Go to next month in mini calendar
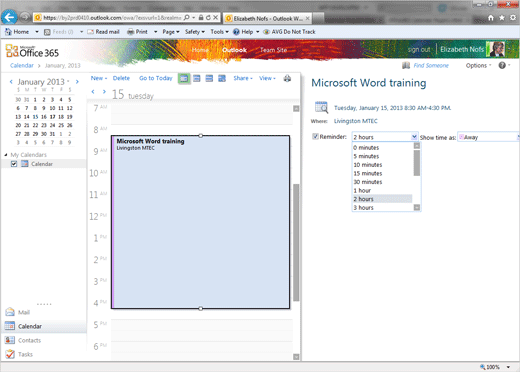520x372 pixels. pyautogui.click(x=77, y=82)
